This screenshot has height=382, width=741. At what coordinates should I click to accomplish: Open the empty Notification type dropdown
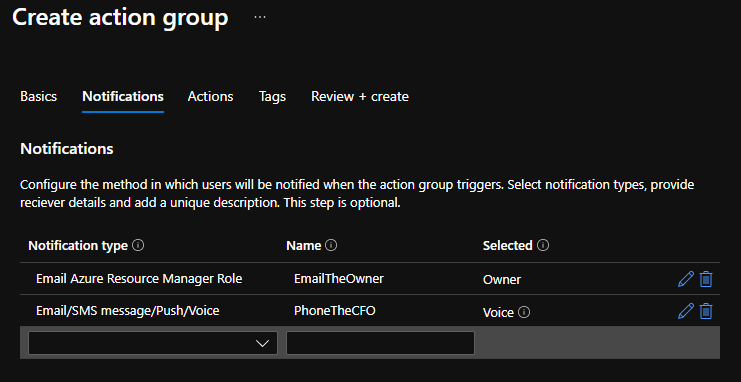pos(153,343)
